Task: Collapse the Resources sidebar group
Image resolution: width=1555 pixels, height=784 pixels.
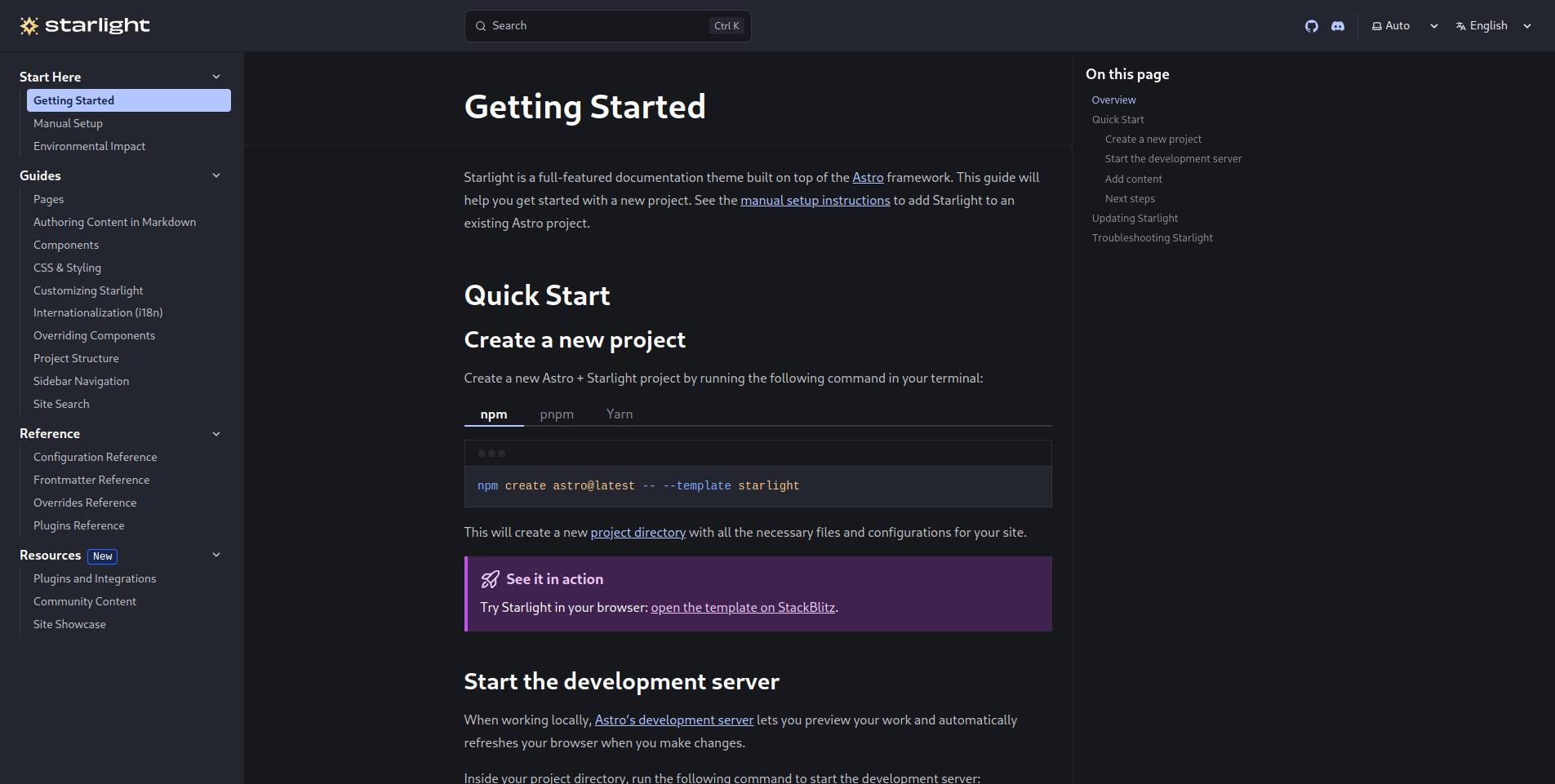Action: [x=216, y=555]
